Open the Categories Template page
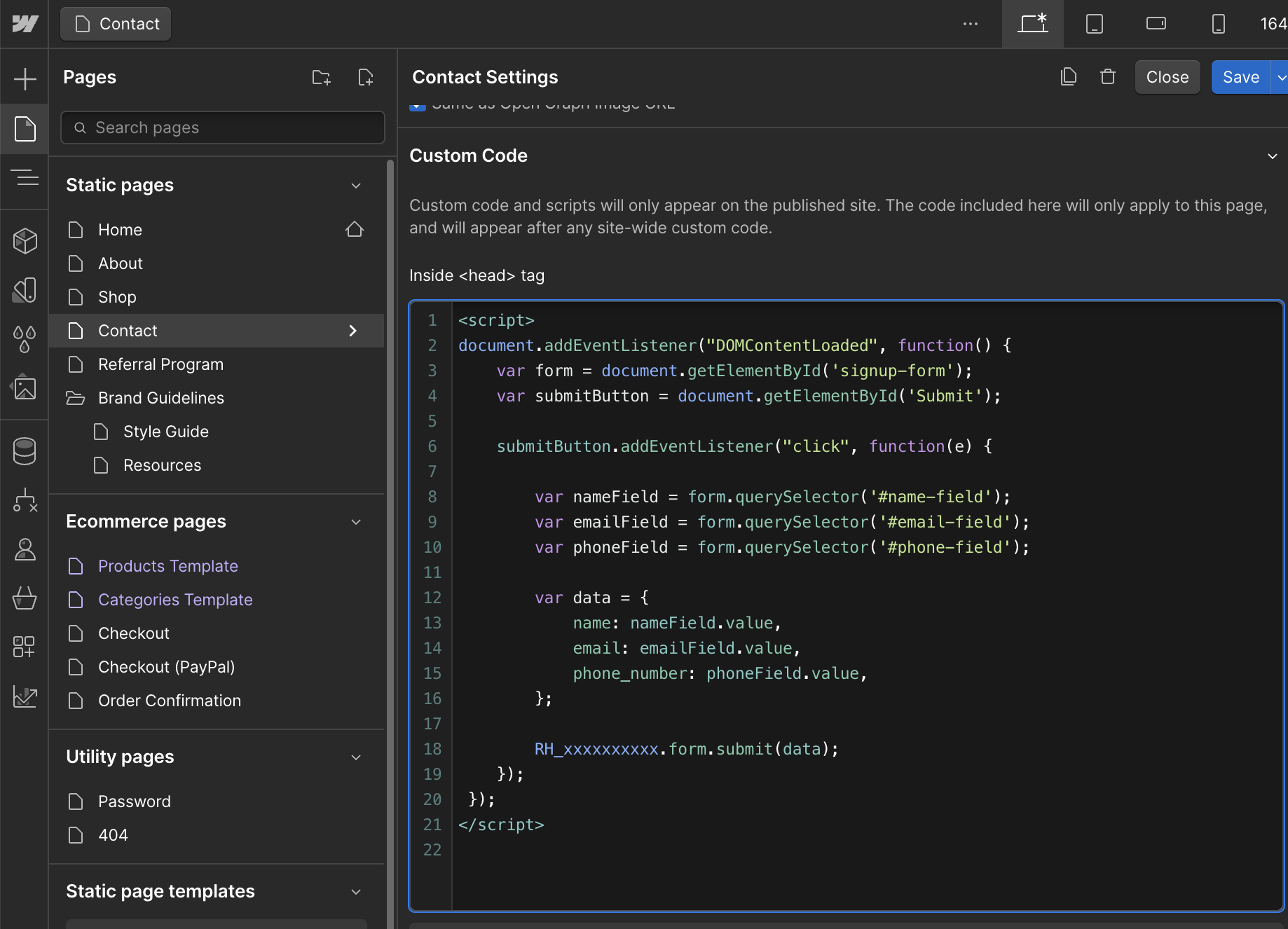Screen dimensions: 1288x929 [217, 600]
